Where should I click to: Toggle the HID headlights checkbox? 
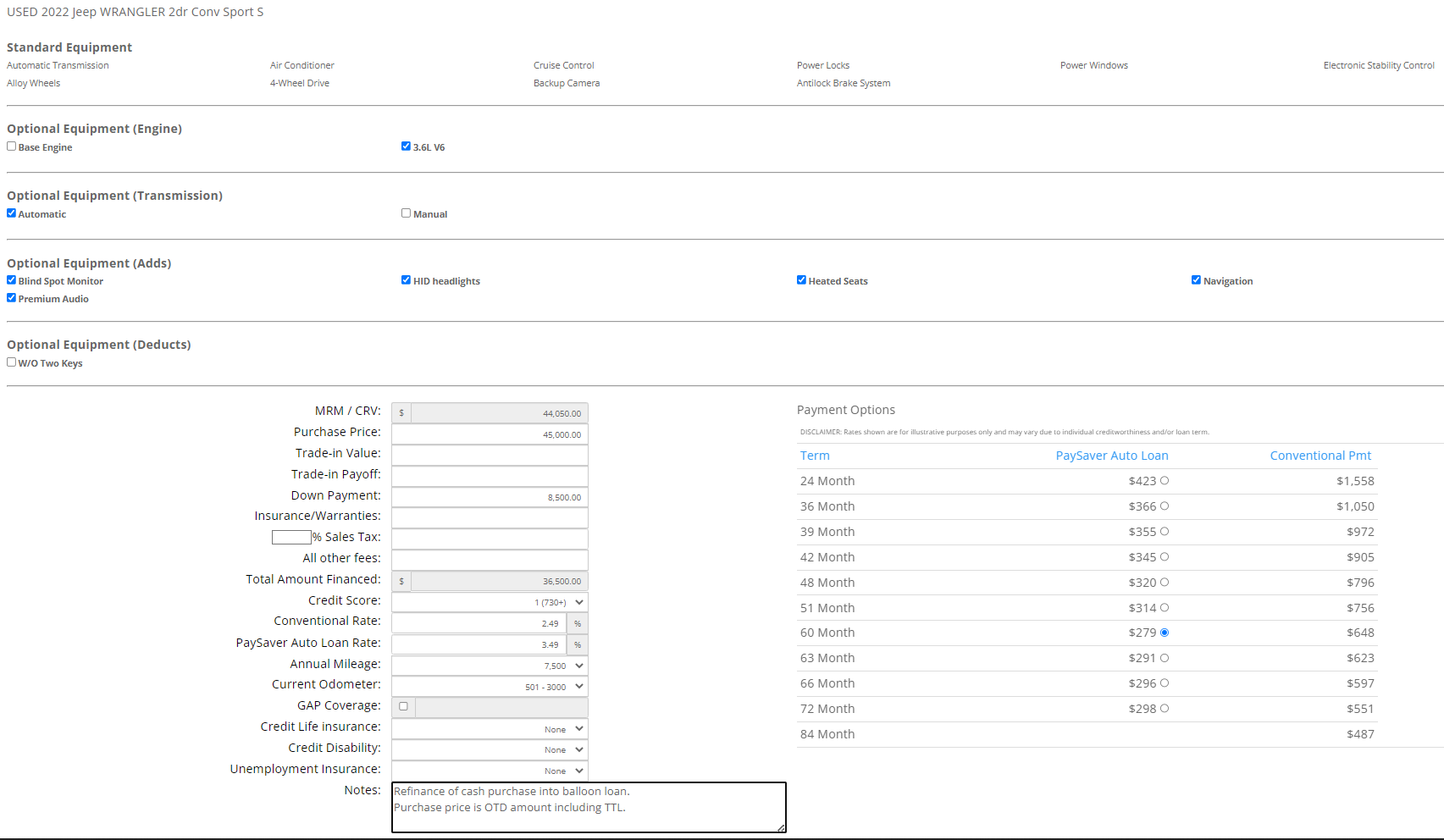coord(406,280)
